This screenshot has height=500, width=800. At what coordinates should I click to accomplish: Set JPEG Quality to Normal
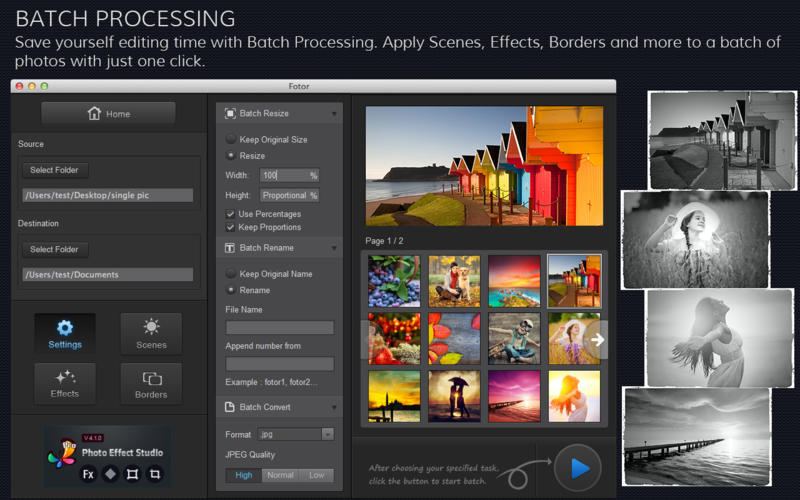280,475
